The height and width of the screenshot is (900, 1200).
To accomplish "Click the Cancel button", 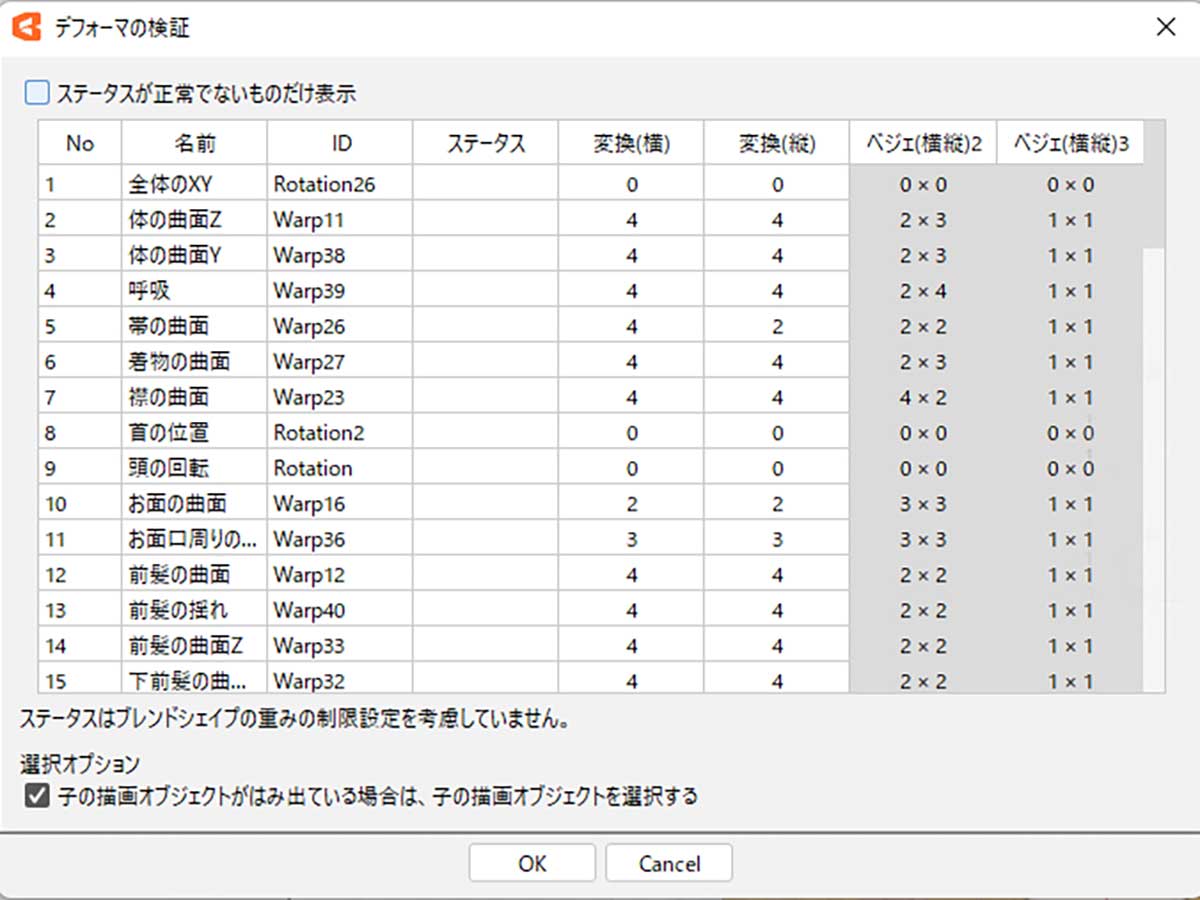I will tap(669, 863).
